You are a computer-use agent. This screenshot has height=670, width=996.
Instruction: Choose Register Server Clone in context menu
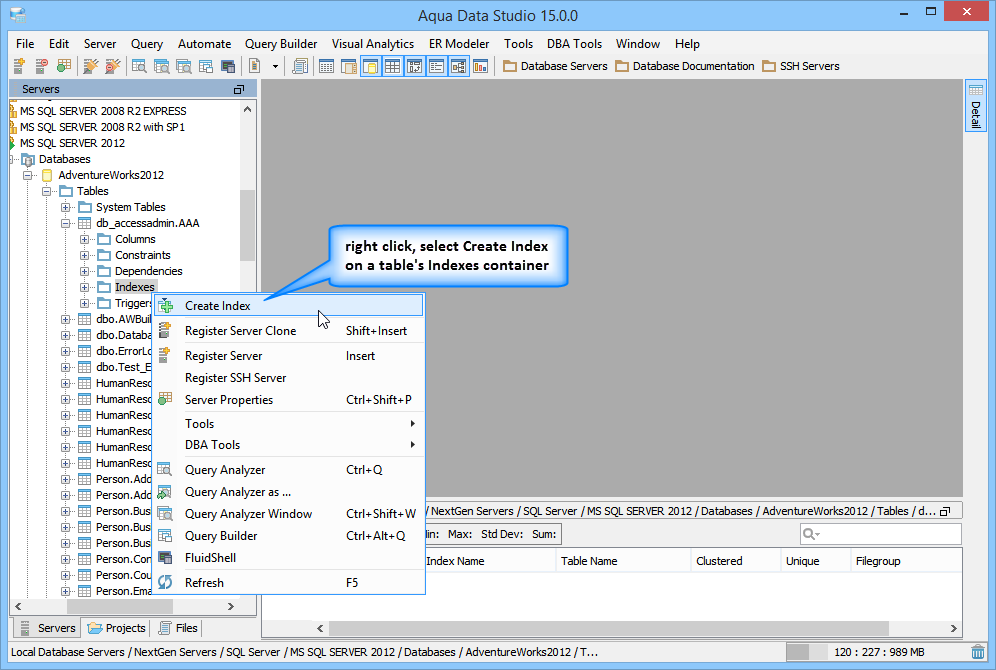[289, 331]
